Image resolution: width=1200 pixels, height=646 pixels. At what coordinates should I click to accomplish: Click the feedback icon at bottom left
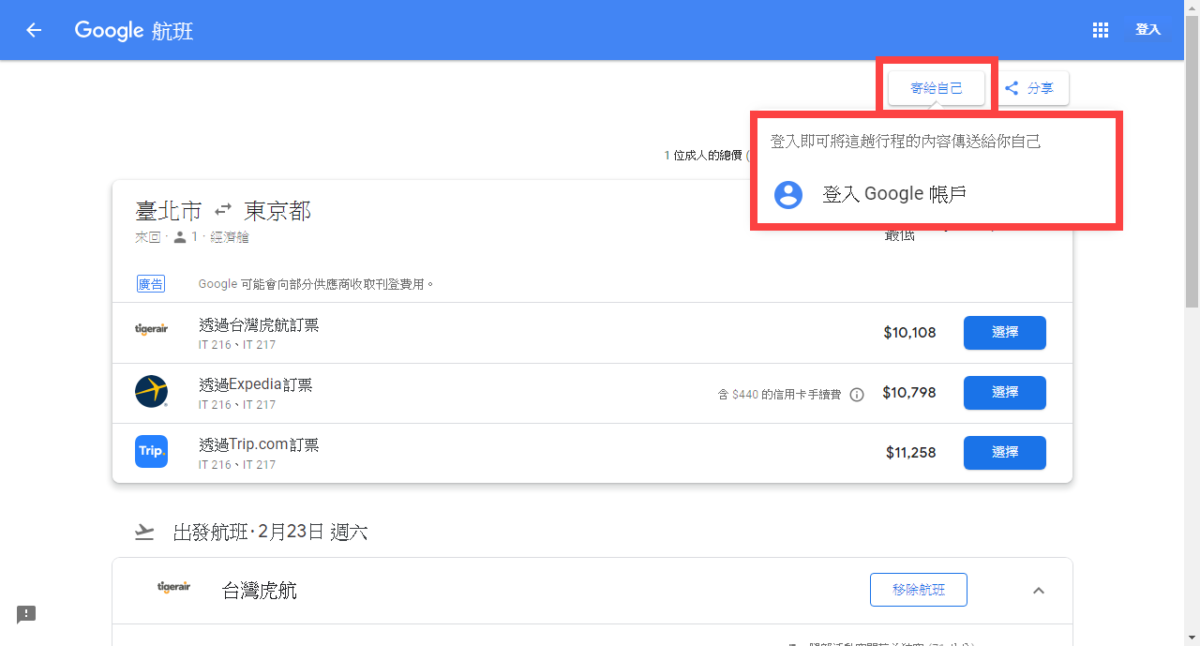[x=26, y=614]
